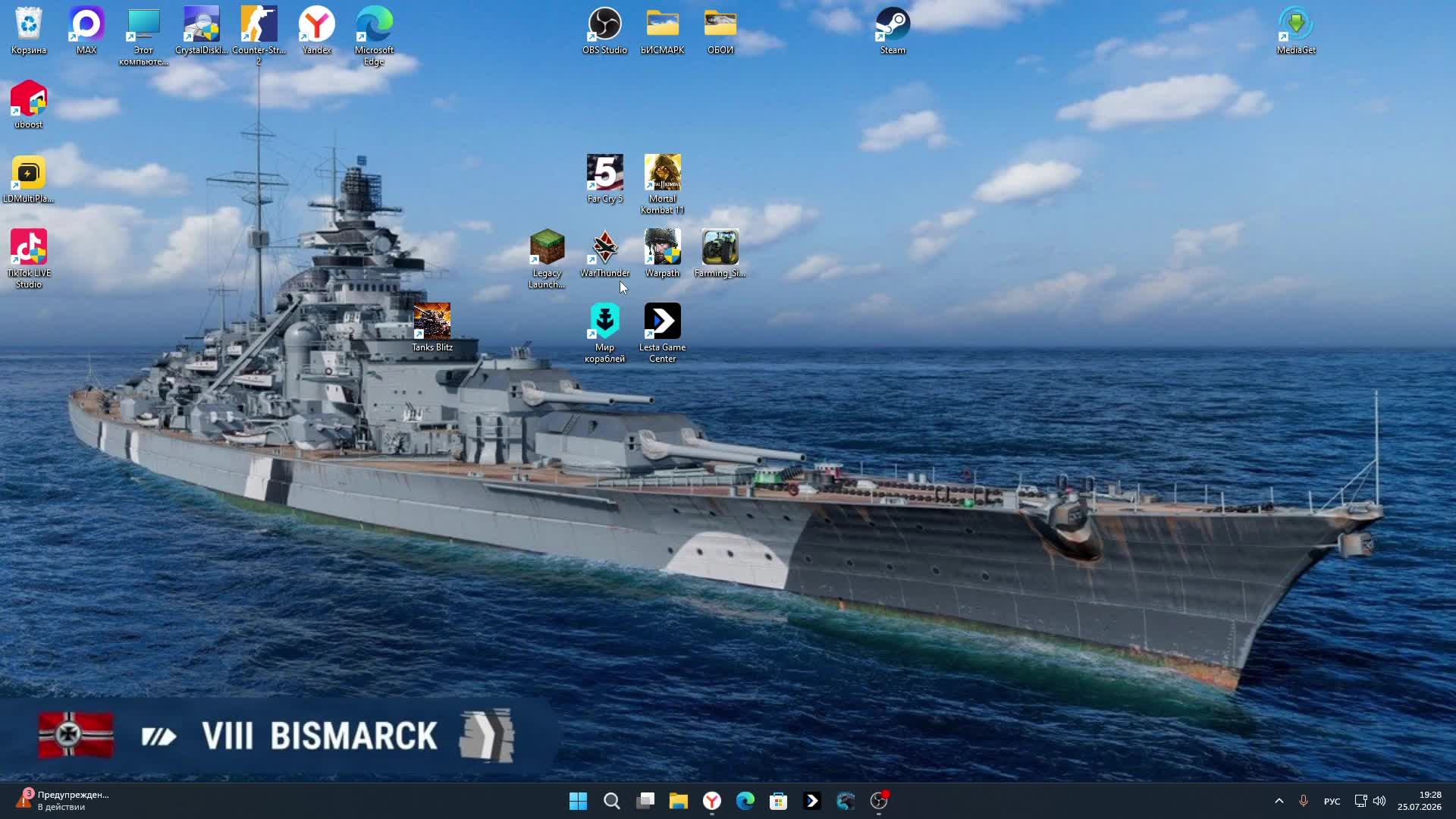
Task: Select the TikTok LIVE Studio desktop shortcut
Action: pyautogui.click(x=29, y=259)
